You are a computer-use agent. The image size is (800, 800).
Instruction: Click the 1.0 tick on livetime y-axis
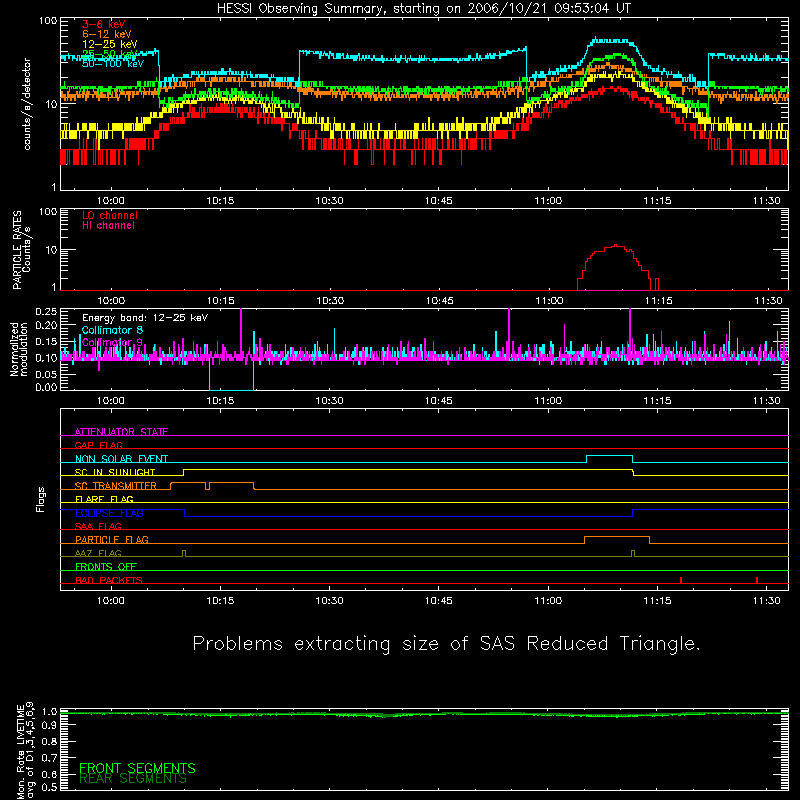pyautogui.click(x=49, y=711)
